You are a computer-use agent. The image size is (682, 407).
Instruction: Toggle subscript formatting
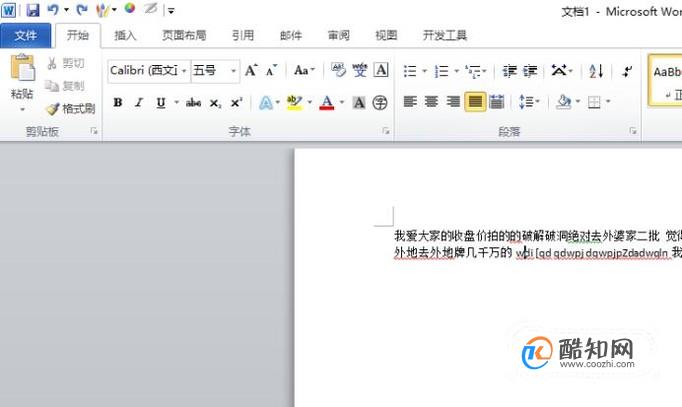215,103
